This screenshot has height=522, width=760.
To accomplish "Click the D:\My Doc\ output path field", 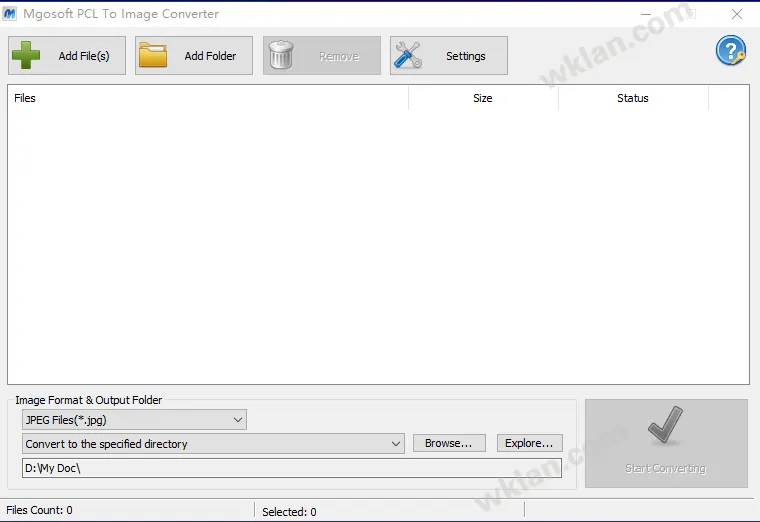I will [292, 468].
